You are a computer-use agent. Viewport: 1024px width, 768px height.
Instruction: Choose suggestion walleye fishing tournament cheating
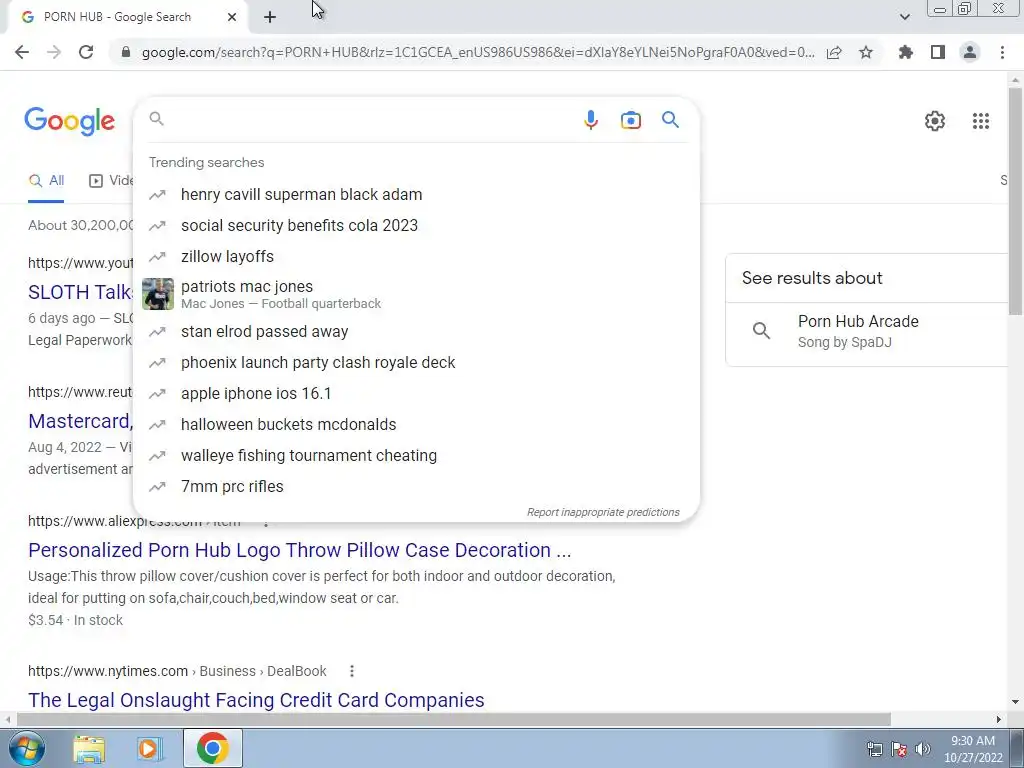[416, 456]
